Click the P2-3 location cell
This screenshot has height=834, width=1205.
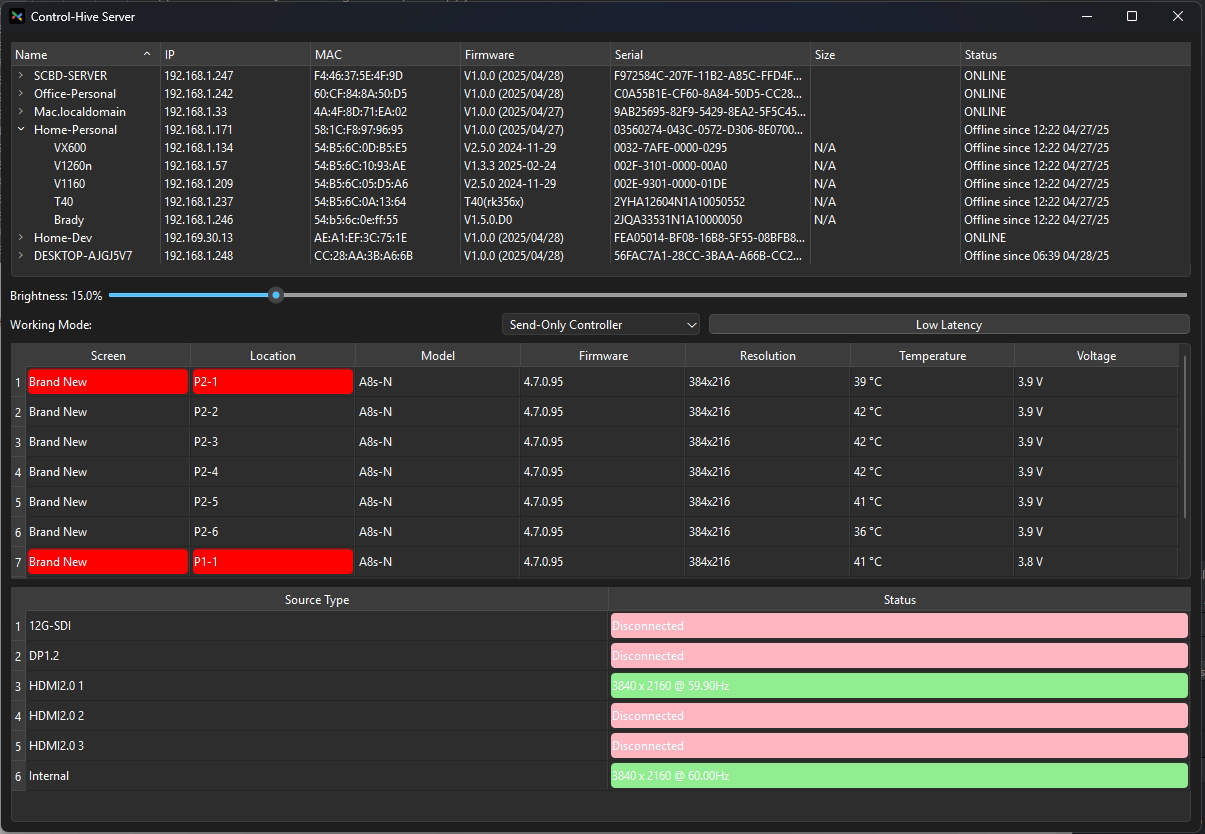point(272,442)
